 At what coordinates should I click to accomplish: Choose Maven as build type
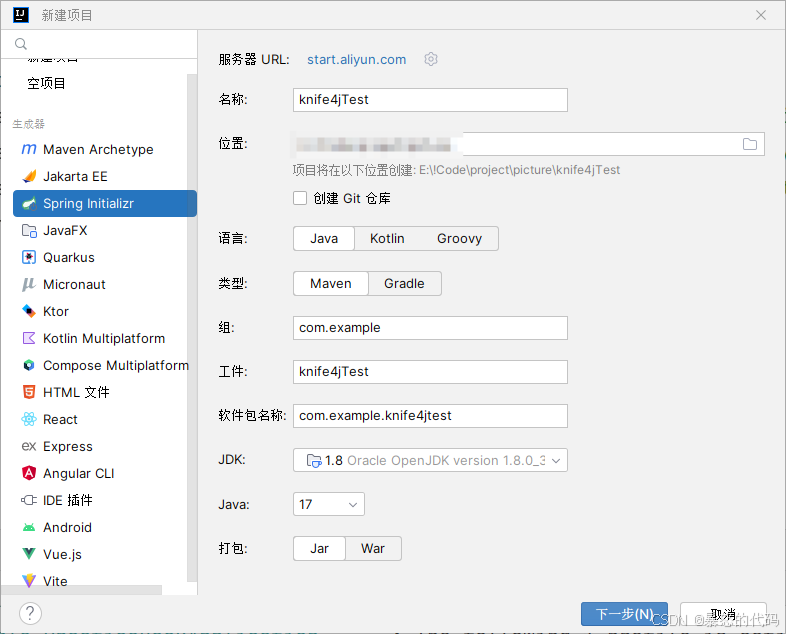pos(331,284)
